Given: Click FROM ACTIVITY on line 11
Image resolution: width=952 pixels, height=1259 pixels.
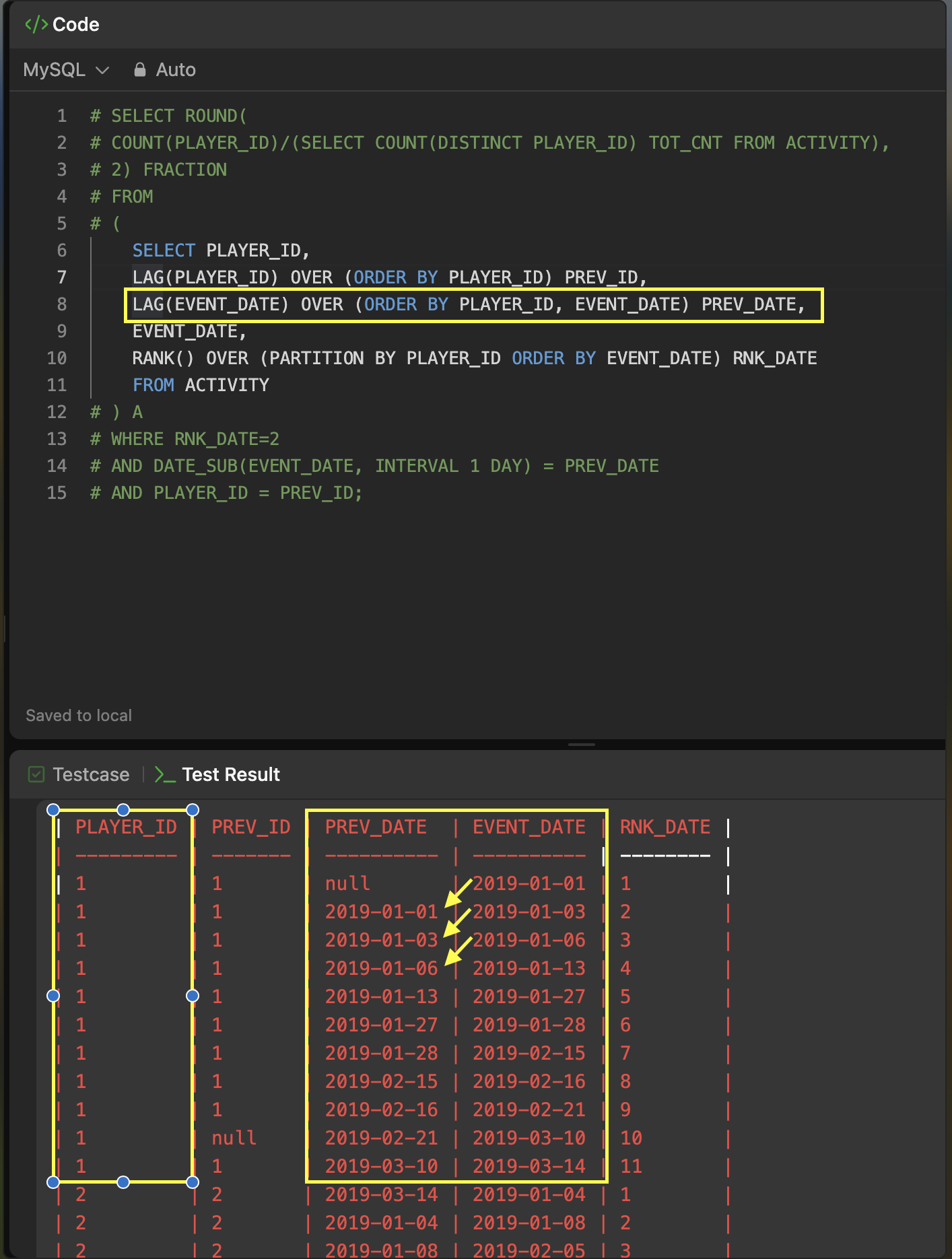Looking at the screenshot, I should tap(201, 385).
